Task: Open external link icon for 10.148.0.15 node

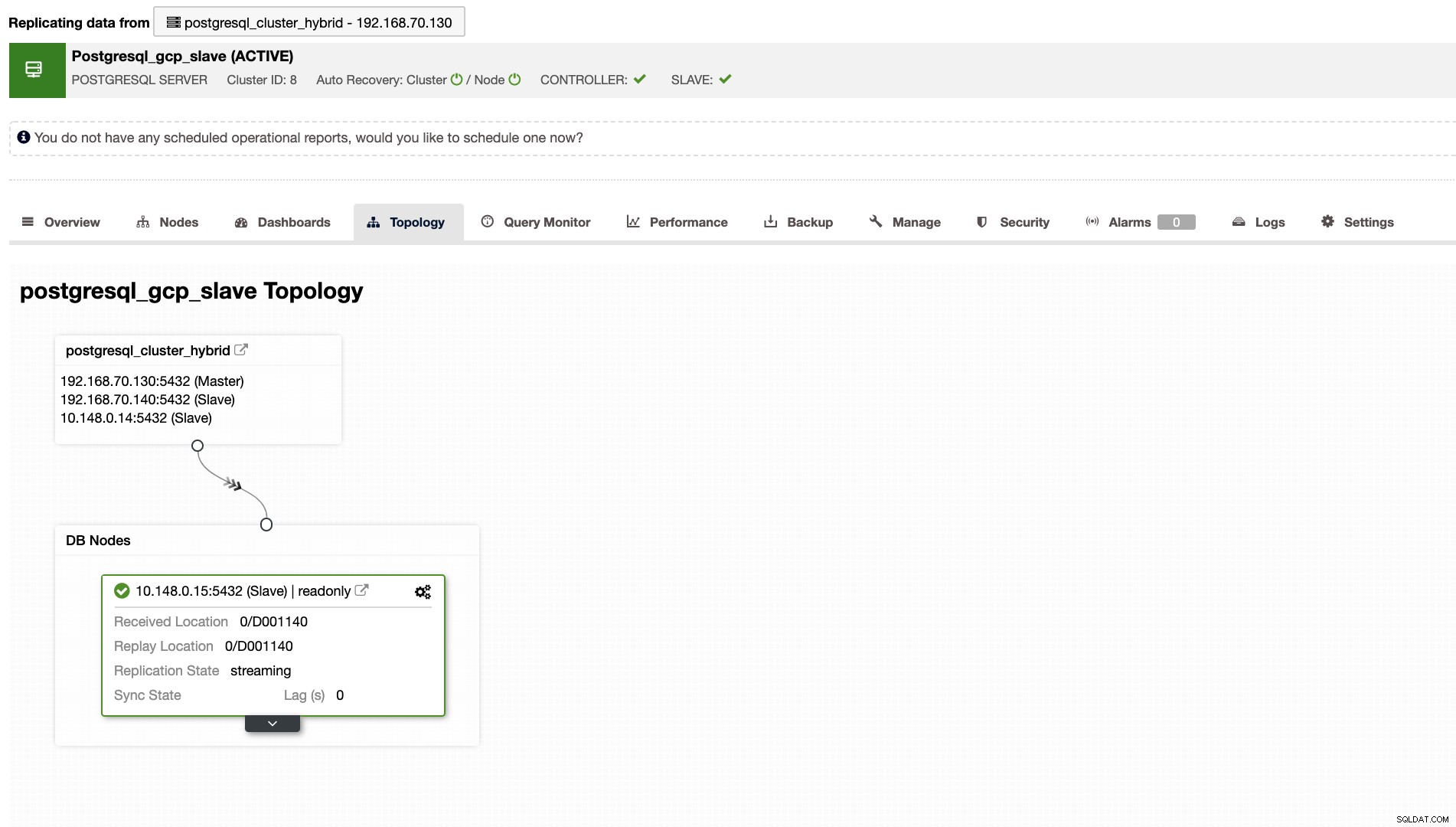Action: point(362,590)
